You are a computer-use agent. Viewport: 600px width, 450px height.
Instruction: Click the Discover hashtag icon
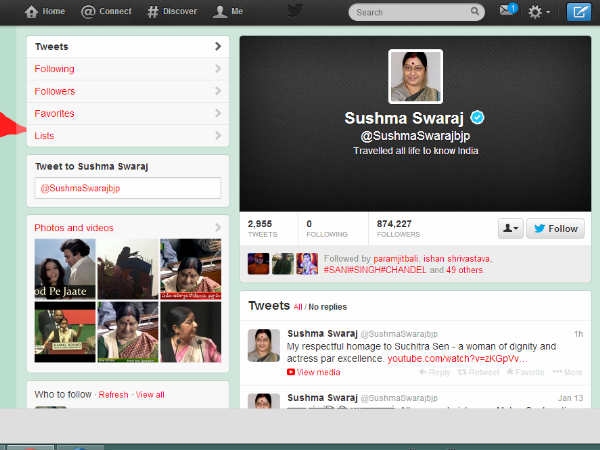point(153,12)
